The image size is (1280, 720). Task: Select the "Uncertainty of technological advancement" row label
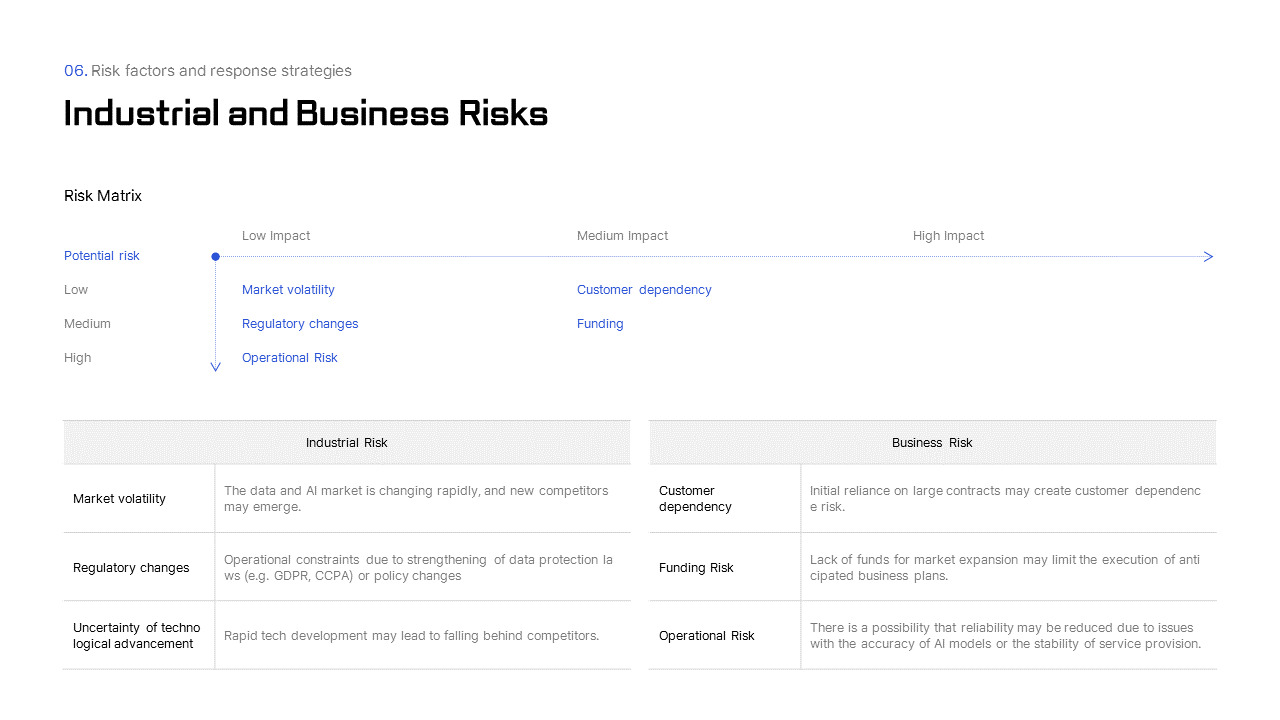point(137,636)
